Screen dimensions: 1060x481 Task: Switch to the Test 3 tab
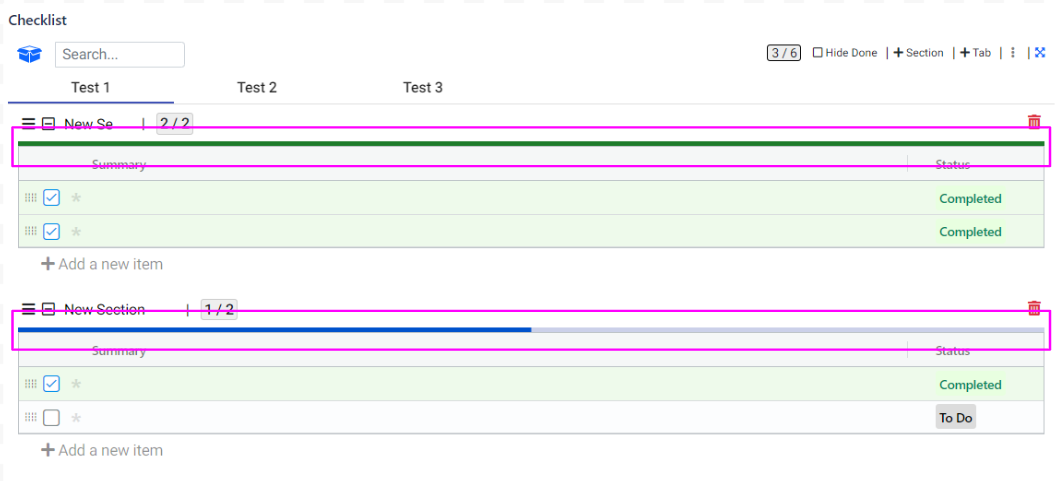pos(423,88)
